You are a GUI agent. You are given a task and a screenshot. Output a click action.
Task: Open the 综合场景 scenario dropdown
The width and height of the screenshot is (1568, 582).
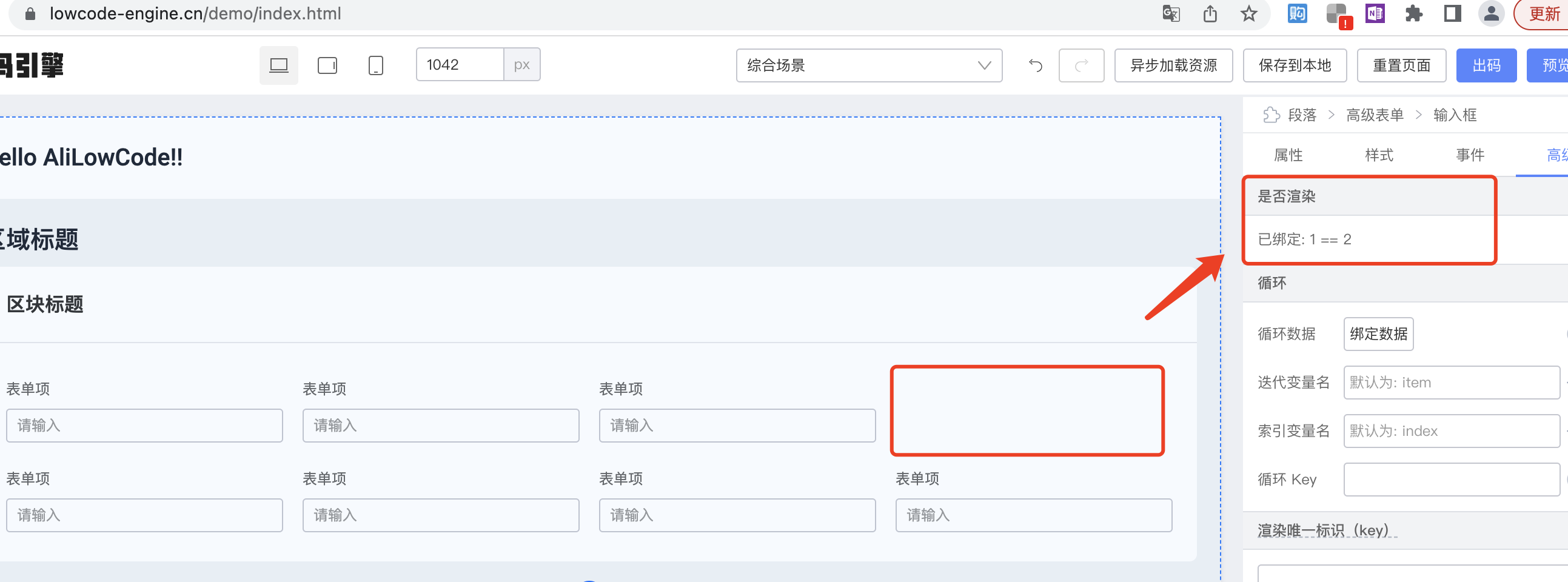click(869, 65)
